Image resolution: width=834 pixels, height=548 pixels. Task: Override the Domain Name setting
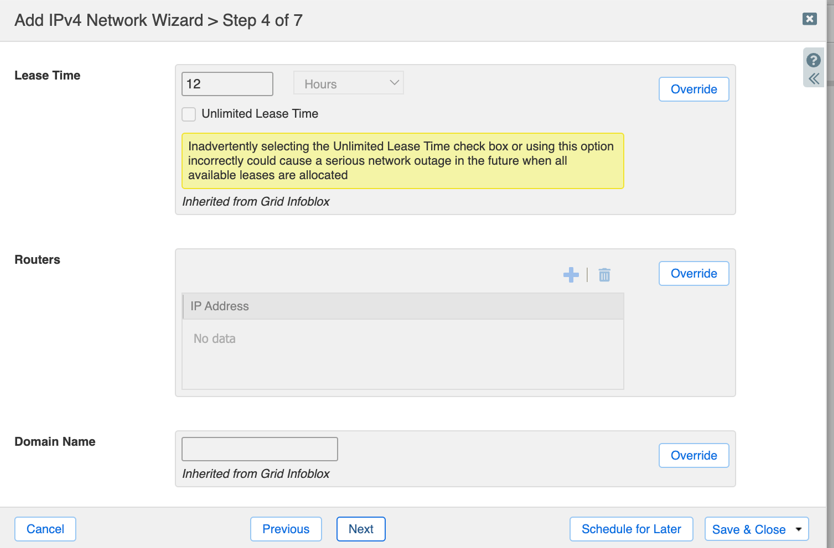pos(693,455)
